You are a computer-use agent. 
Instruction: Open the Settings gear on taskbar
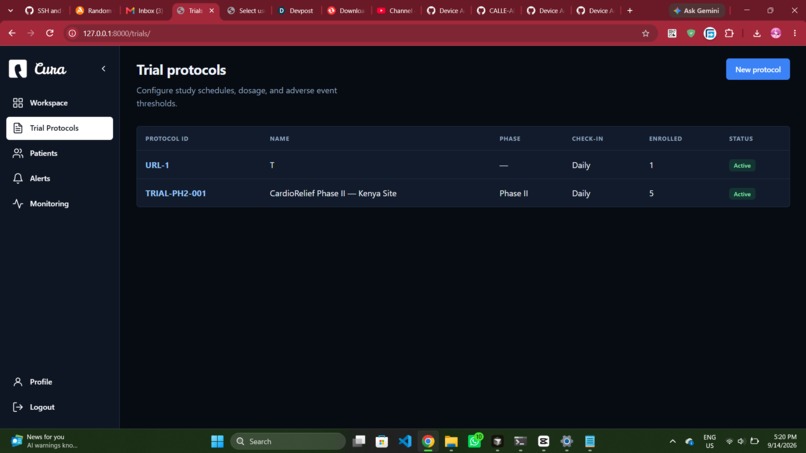566,441
